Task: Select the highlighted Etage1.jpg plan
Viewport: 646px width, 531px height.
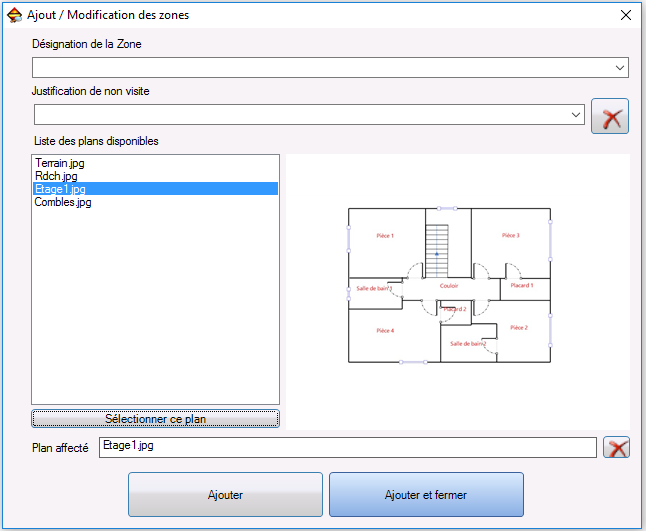Action: click(60, 189)
